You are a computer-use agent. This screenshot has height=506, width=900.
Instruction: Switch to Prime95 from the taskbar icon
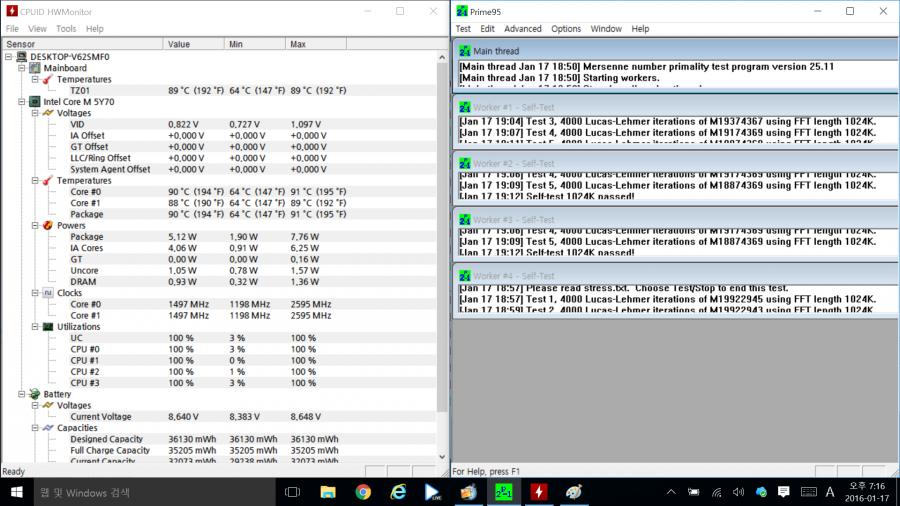(x=503, y=492)
